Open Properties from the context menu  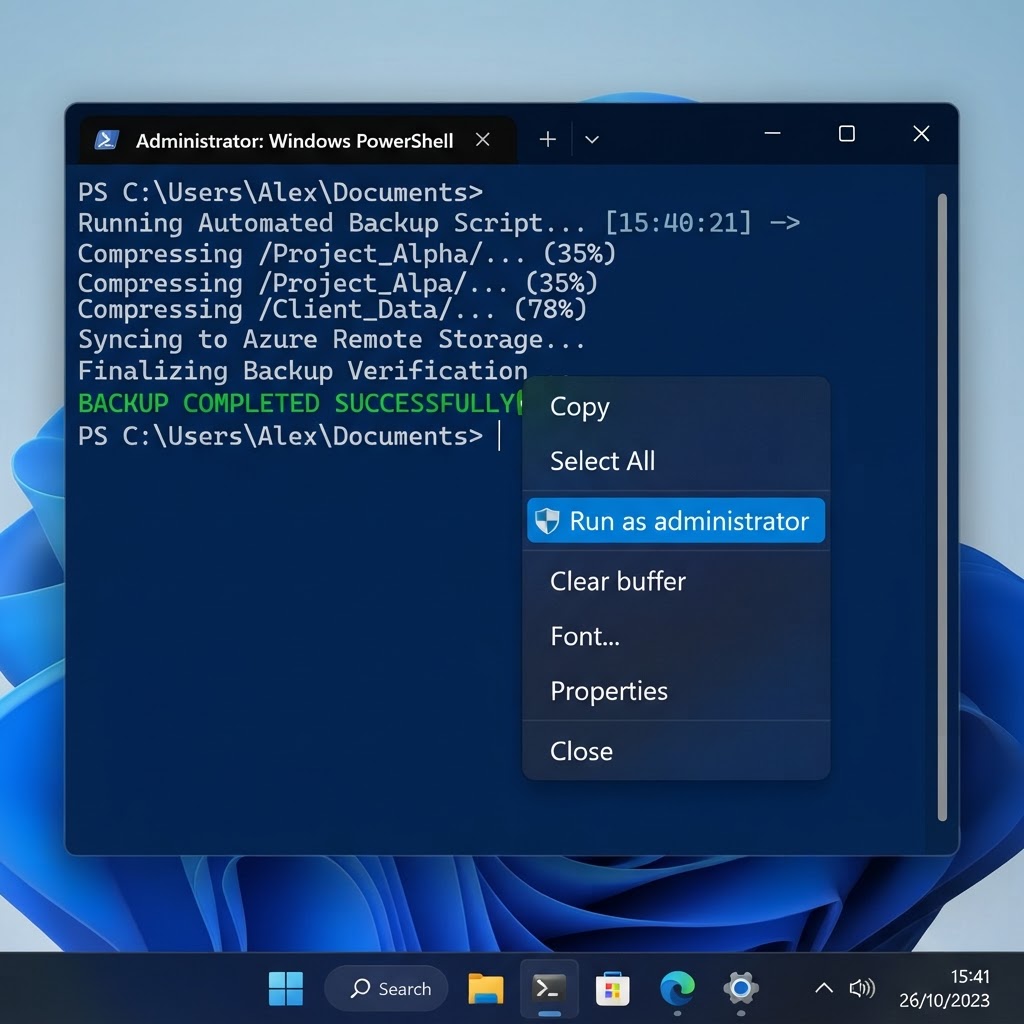click(x=676, y=691)
